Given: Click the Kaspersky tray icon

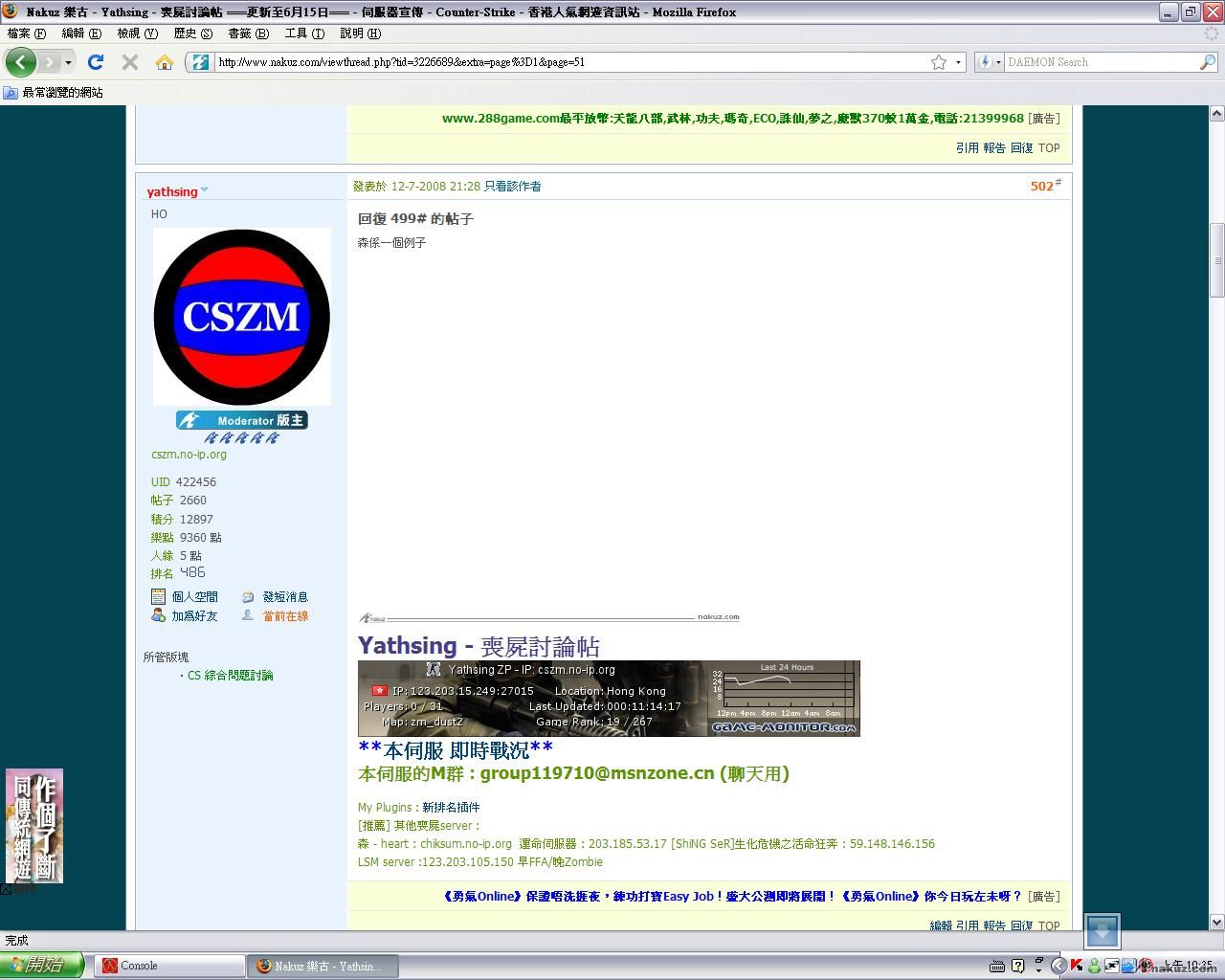Looking at the screenshot, I should point(1076,966).
